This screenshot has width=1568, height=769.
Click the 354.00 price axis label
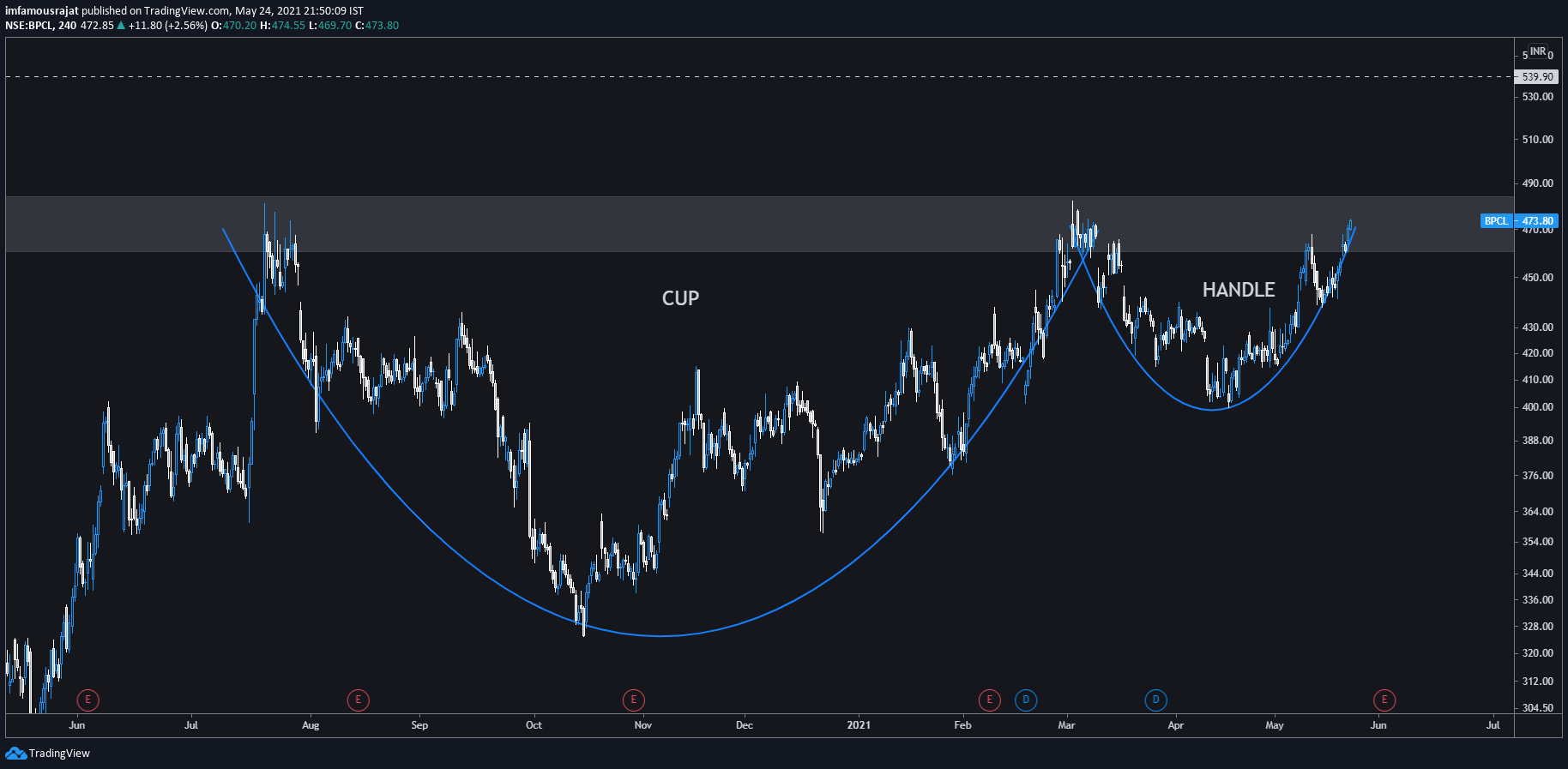point(1537,542)
